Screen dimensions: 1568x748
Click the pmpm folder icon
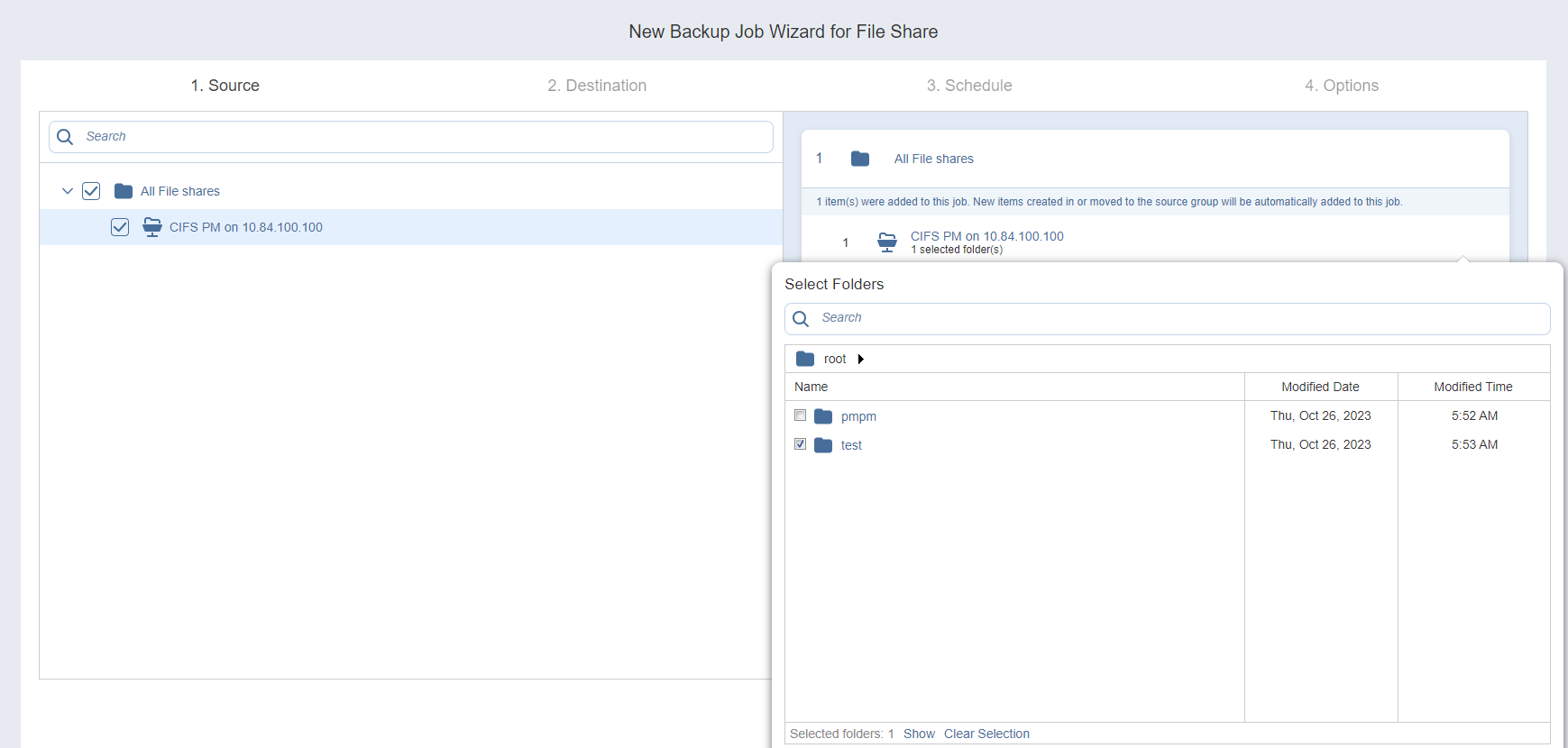point(823,416)
